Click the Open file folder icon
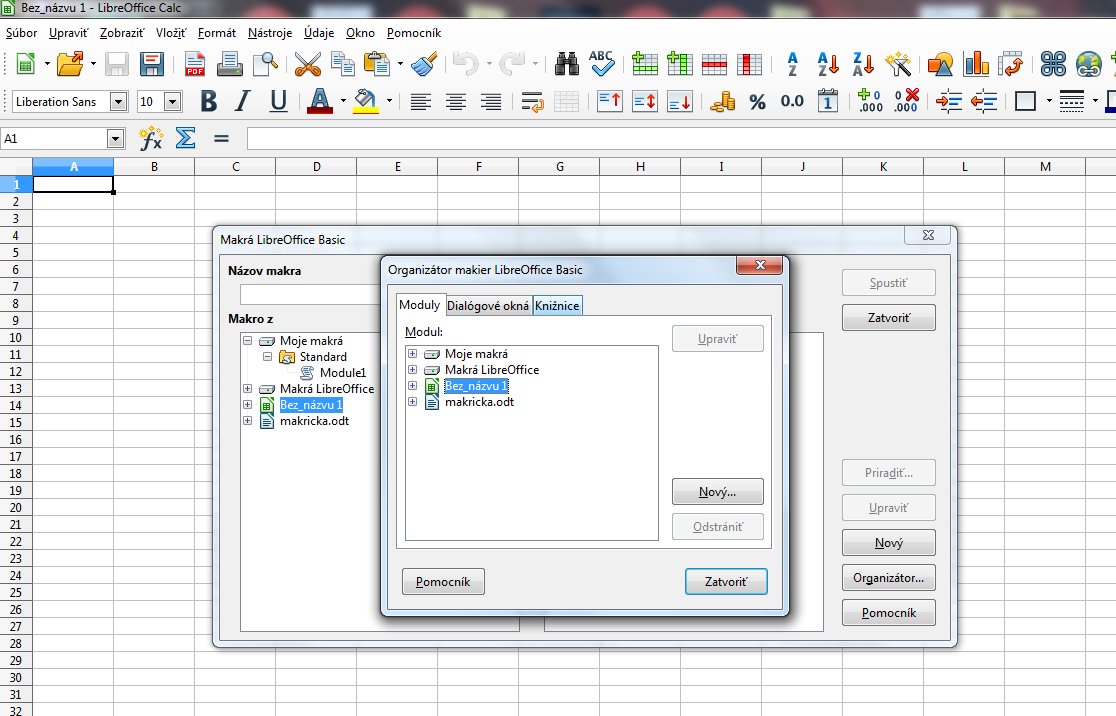This screenshot has width=1116, height=716. pos(70,64)
